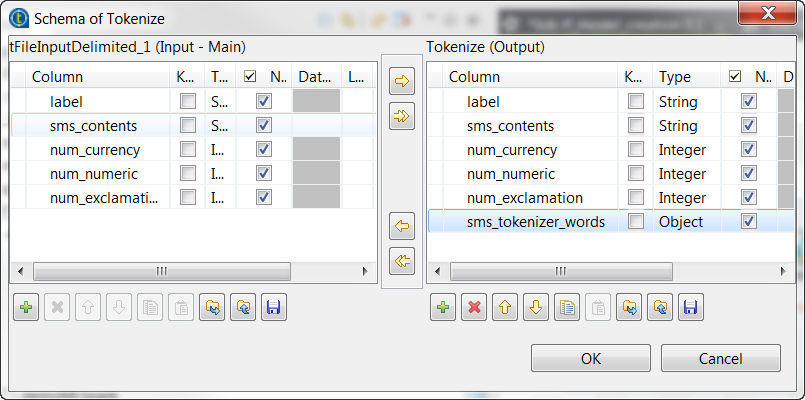Copy selected column to output schema arrow
This screenshot has height=400, width=805.
click(401, 81)
